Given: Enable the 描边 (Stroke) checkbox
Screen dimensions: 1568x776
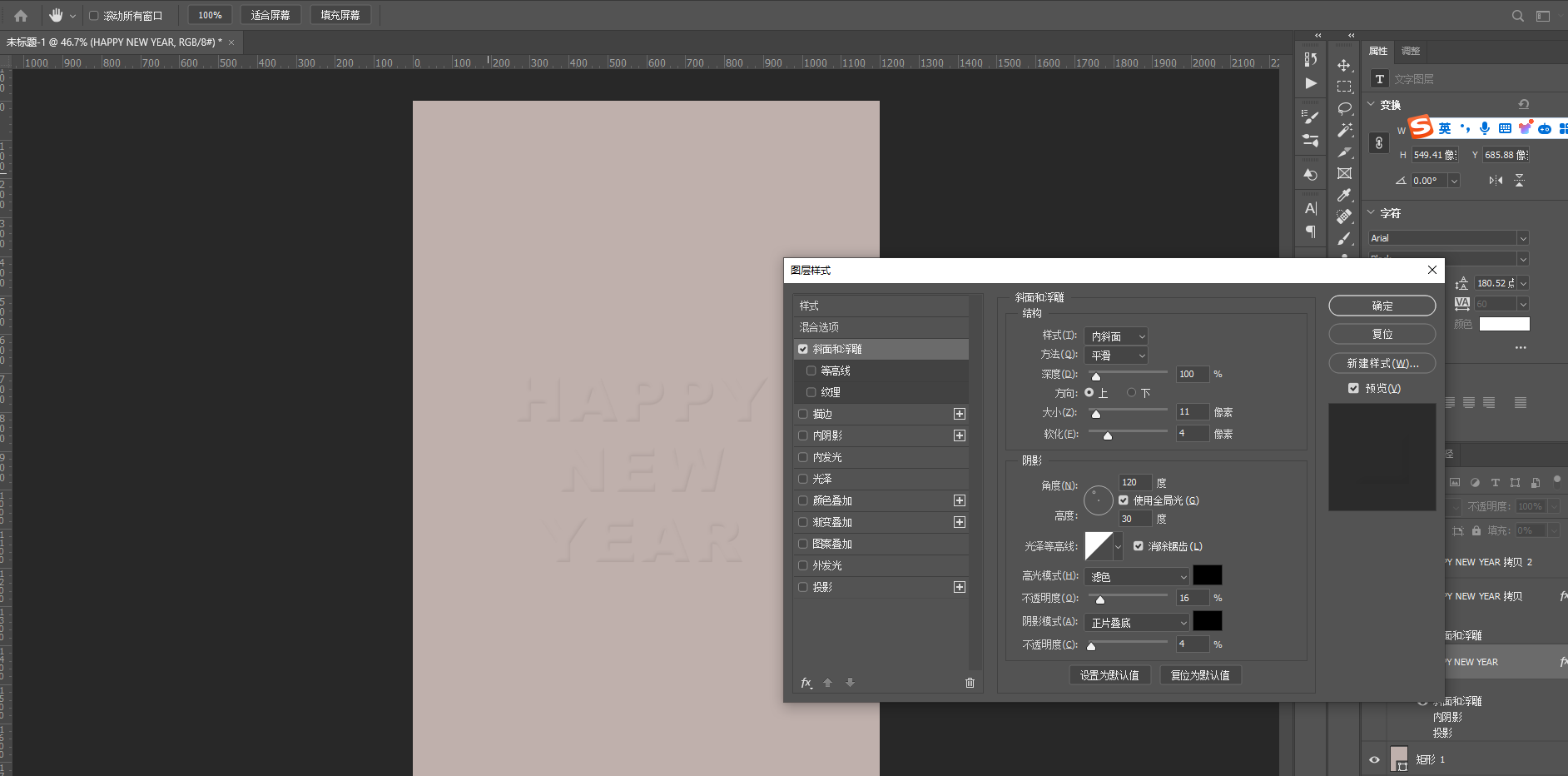Looking at the screenshot, I should (803, 414).
